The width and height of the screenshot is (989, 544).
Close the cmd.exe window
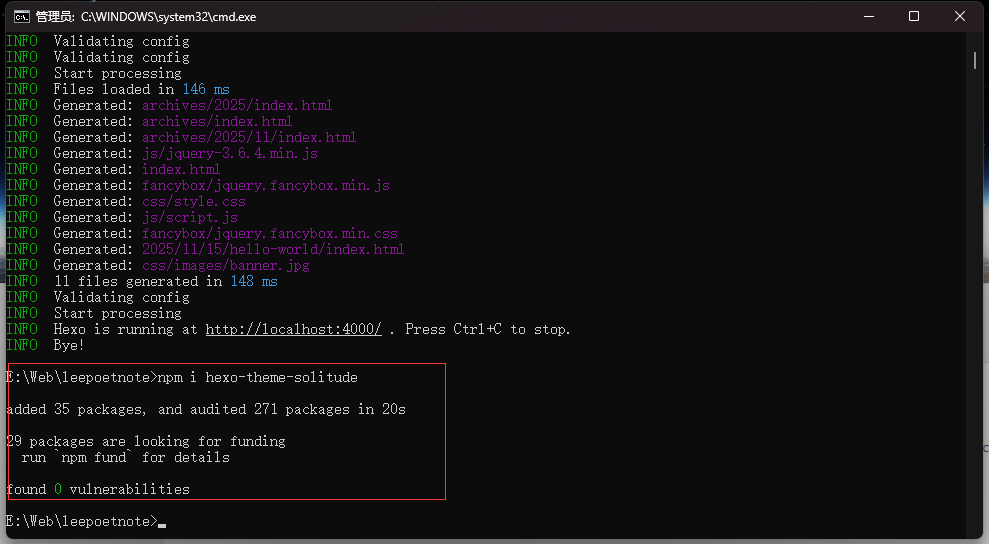(x=960, y=16)
